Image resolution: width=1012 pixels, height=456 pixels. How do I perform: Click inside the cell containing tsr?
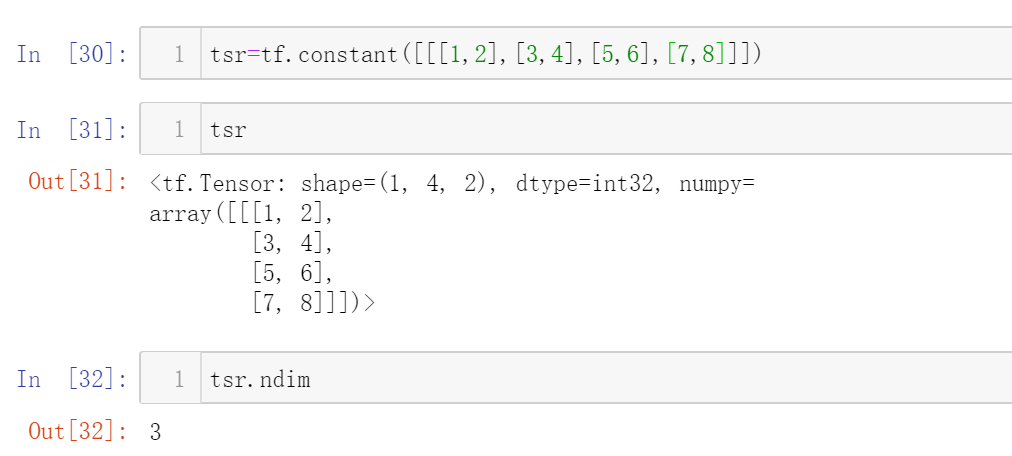[600, 130]
